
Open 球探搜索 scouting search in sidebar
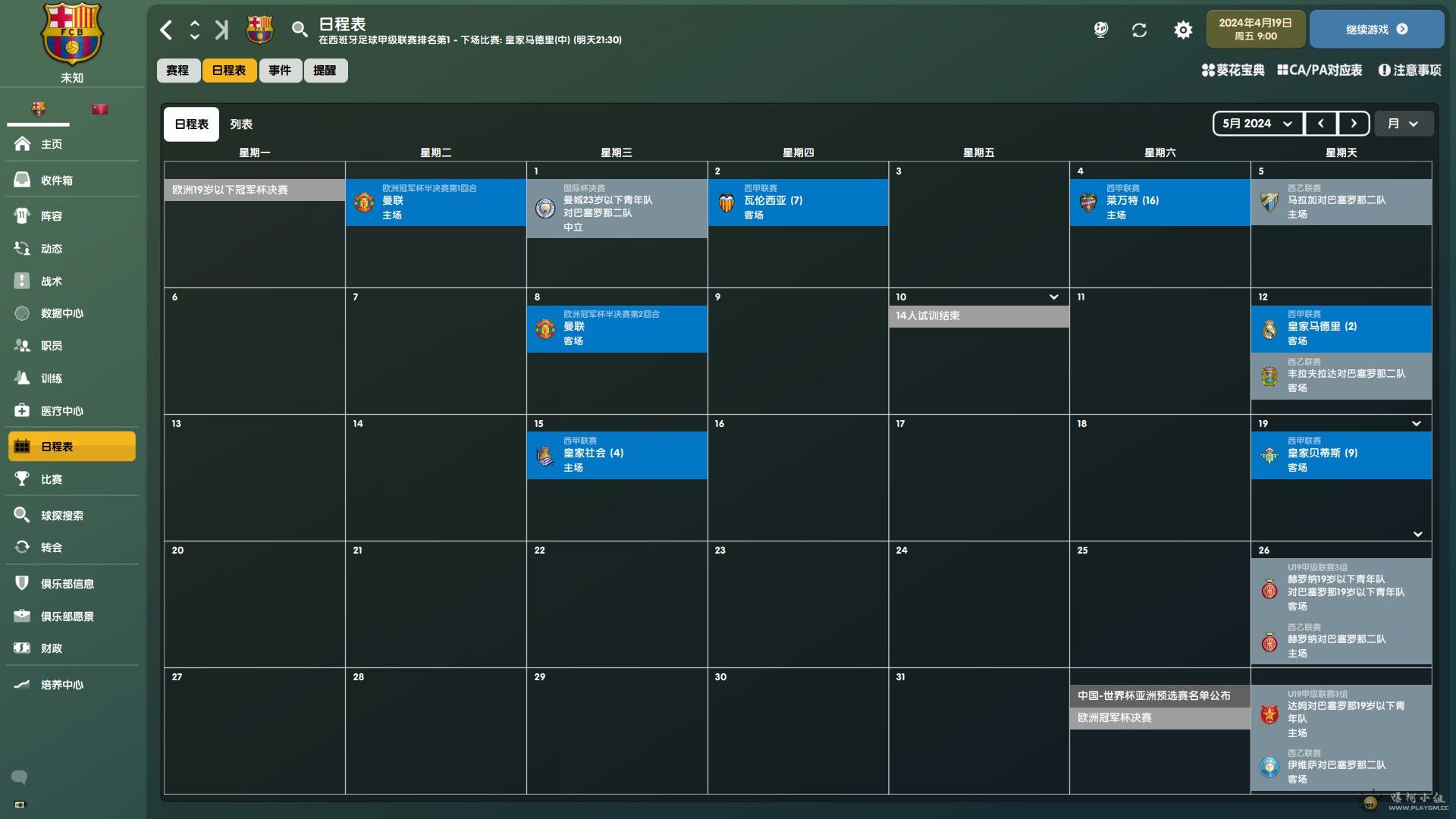[62, 516]
